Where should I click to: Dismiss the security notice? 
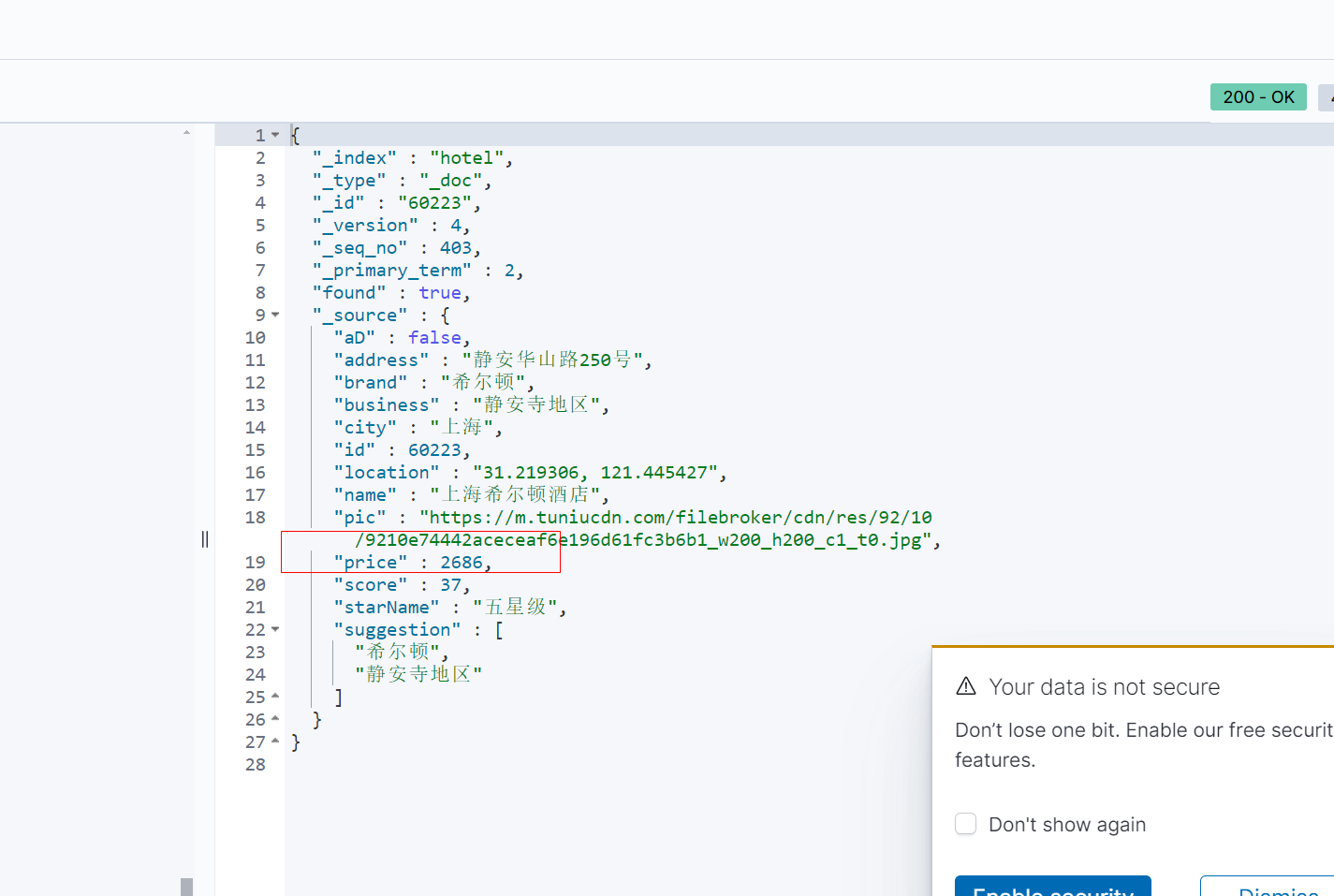pos(1267,886)
